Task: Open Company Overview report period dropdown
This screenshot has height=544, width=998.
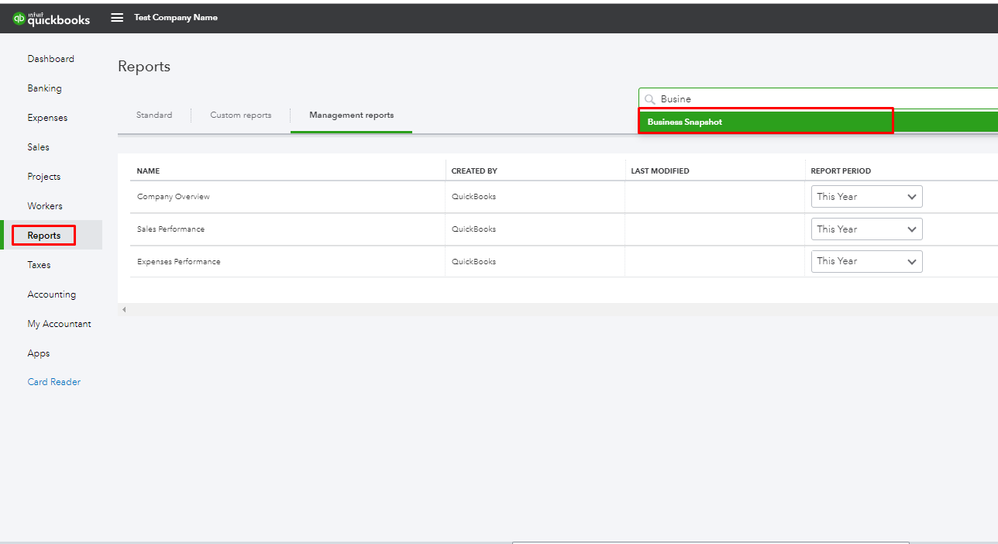Action: [866, 197]
